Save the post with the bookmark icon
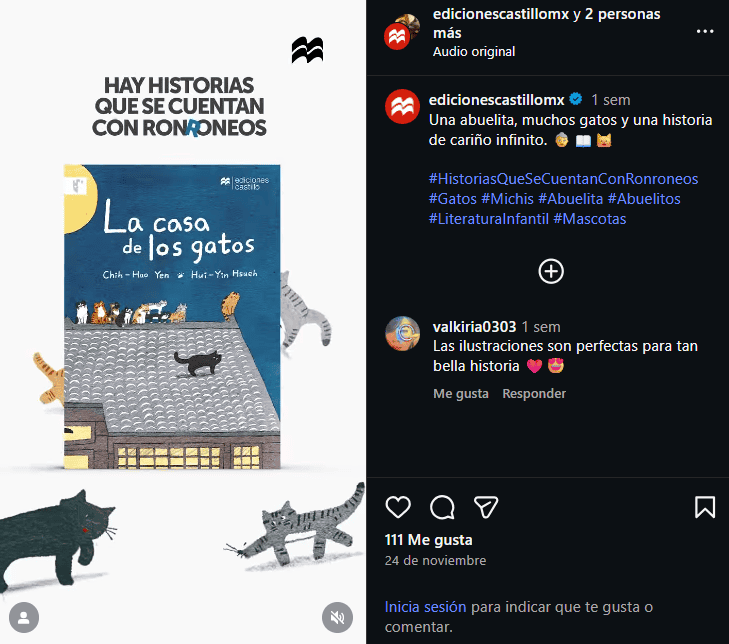 (x=705, y=507)
